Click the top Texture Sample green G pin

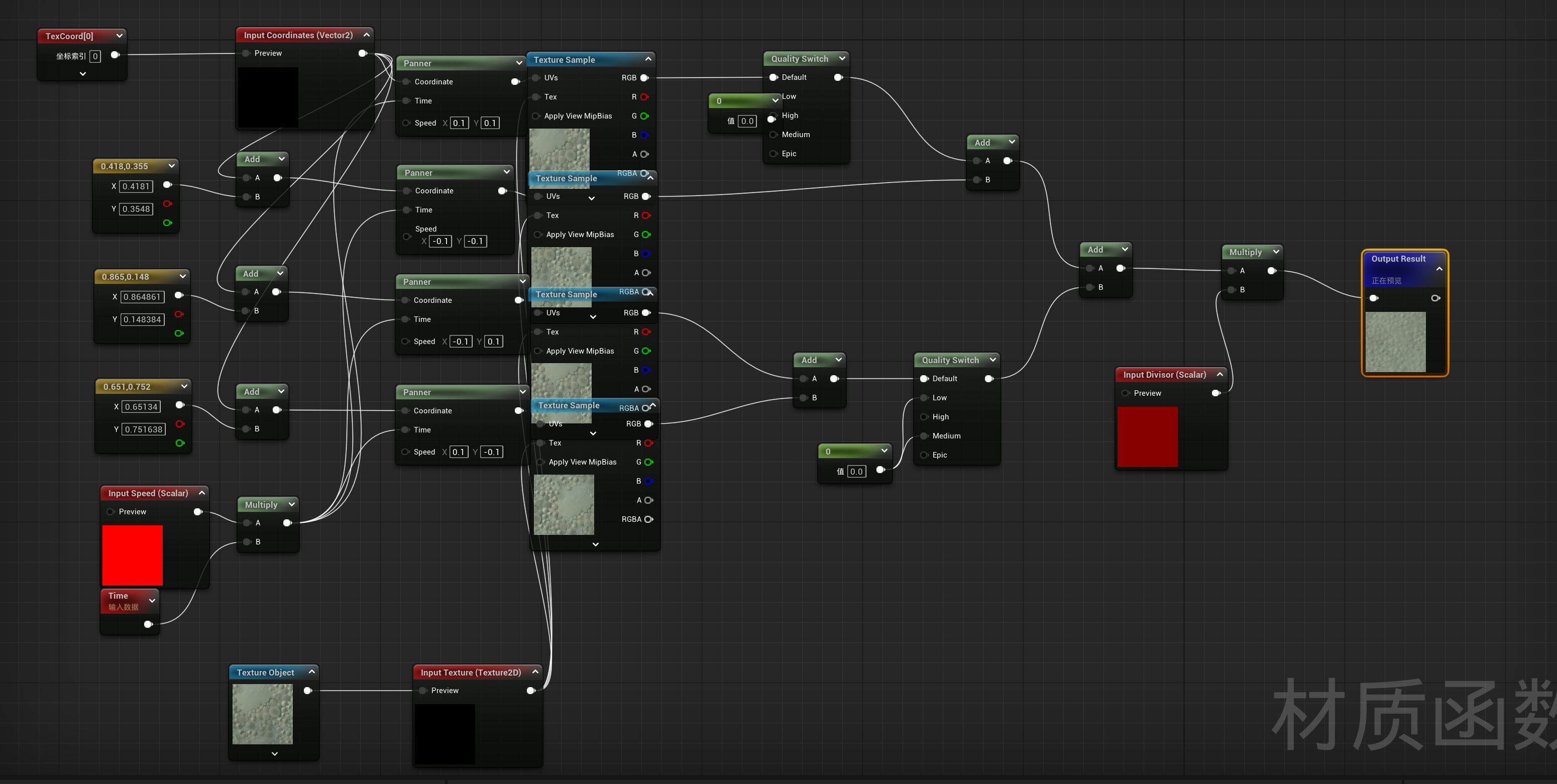coord(644,116)
